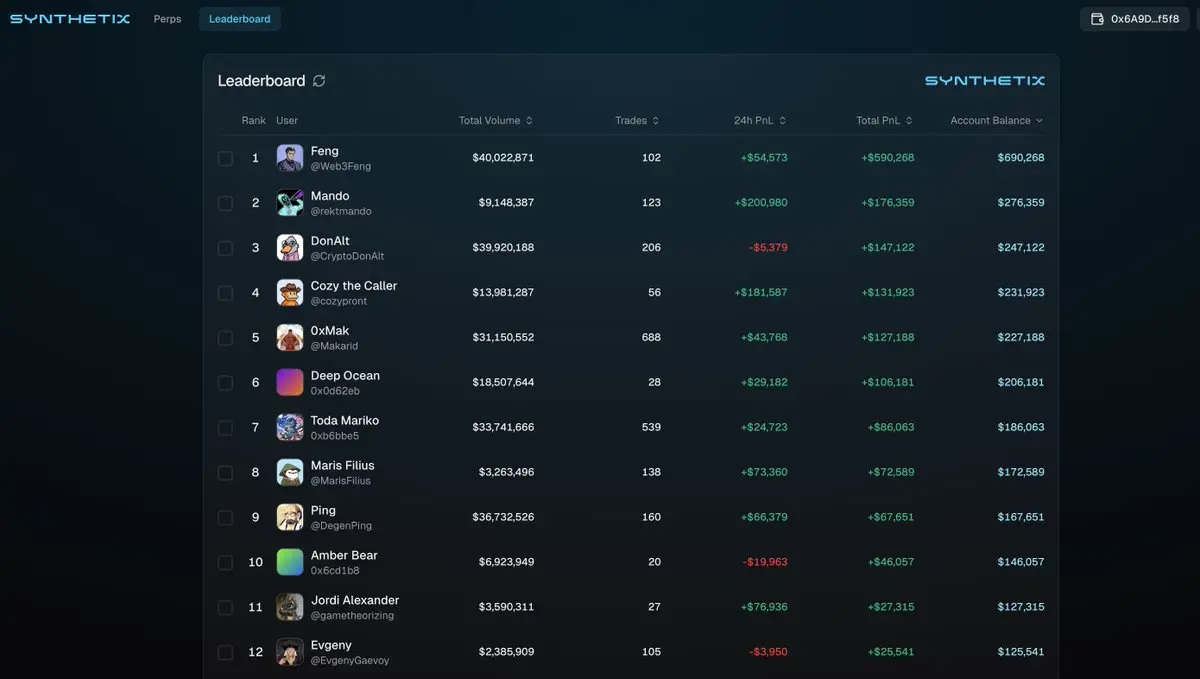The height and width of the screenshot is (679, 1200).
Task: Sort by Total Volume column
Action: click(496, 121)
